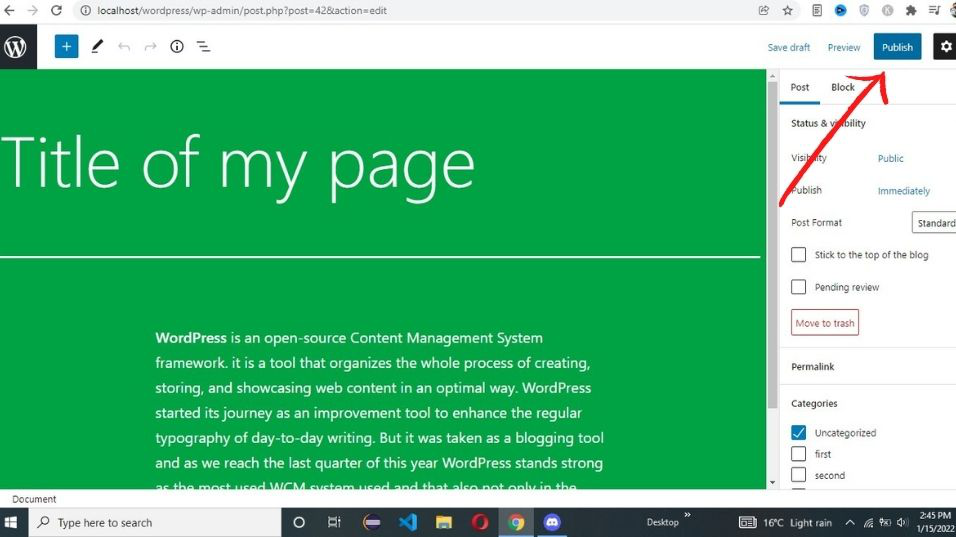
Task: Share this page using the share icon
Action: tap(763, 10)
